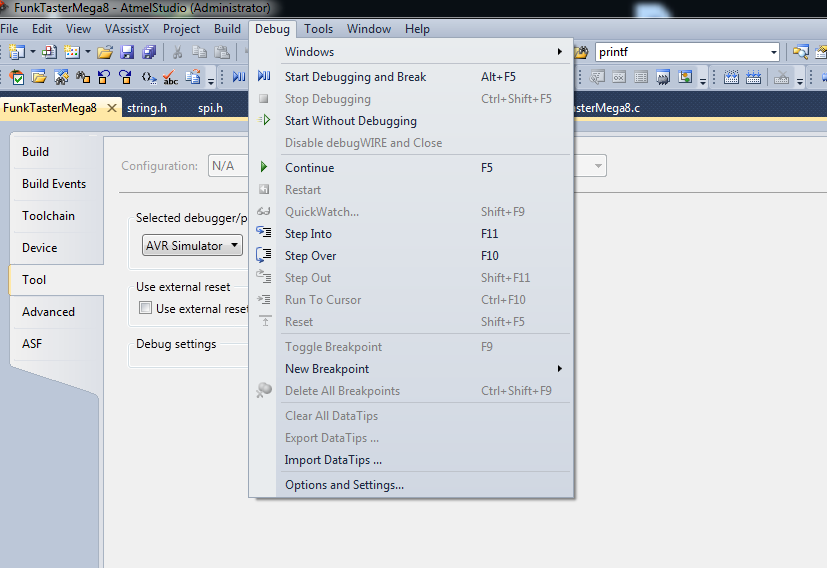Click the Open File folder icon
The width and height of the screenshot is (827, 568).
point(105,52)
